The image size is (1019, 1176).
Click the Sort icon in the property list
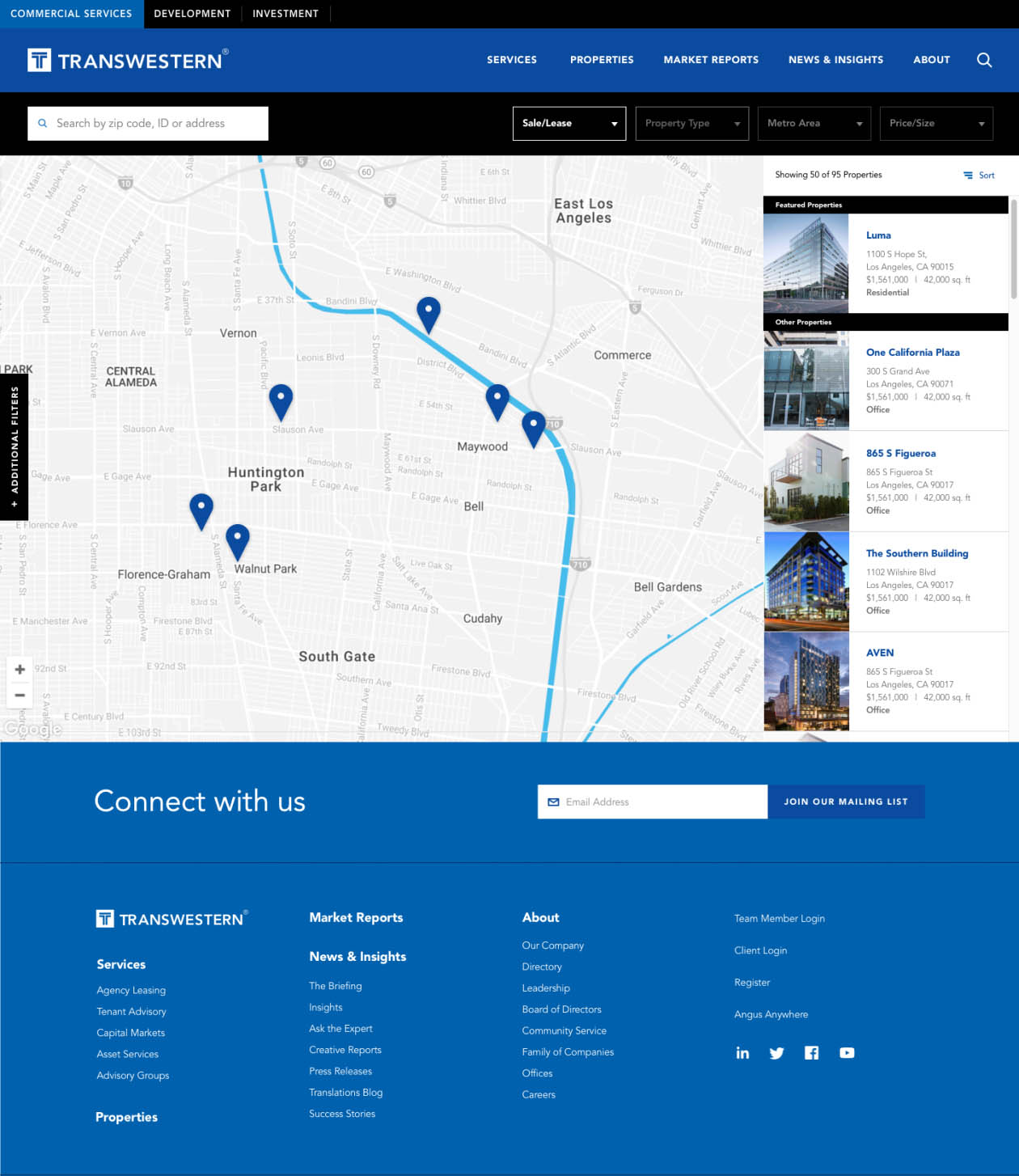click(968, 176)
